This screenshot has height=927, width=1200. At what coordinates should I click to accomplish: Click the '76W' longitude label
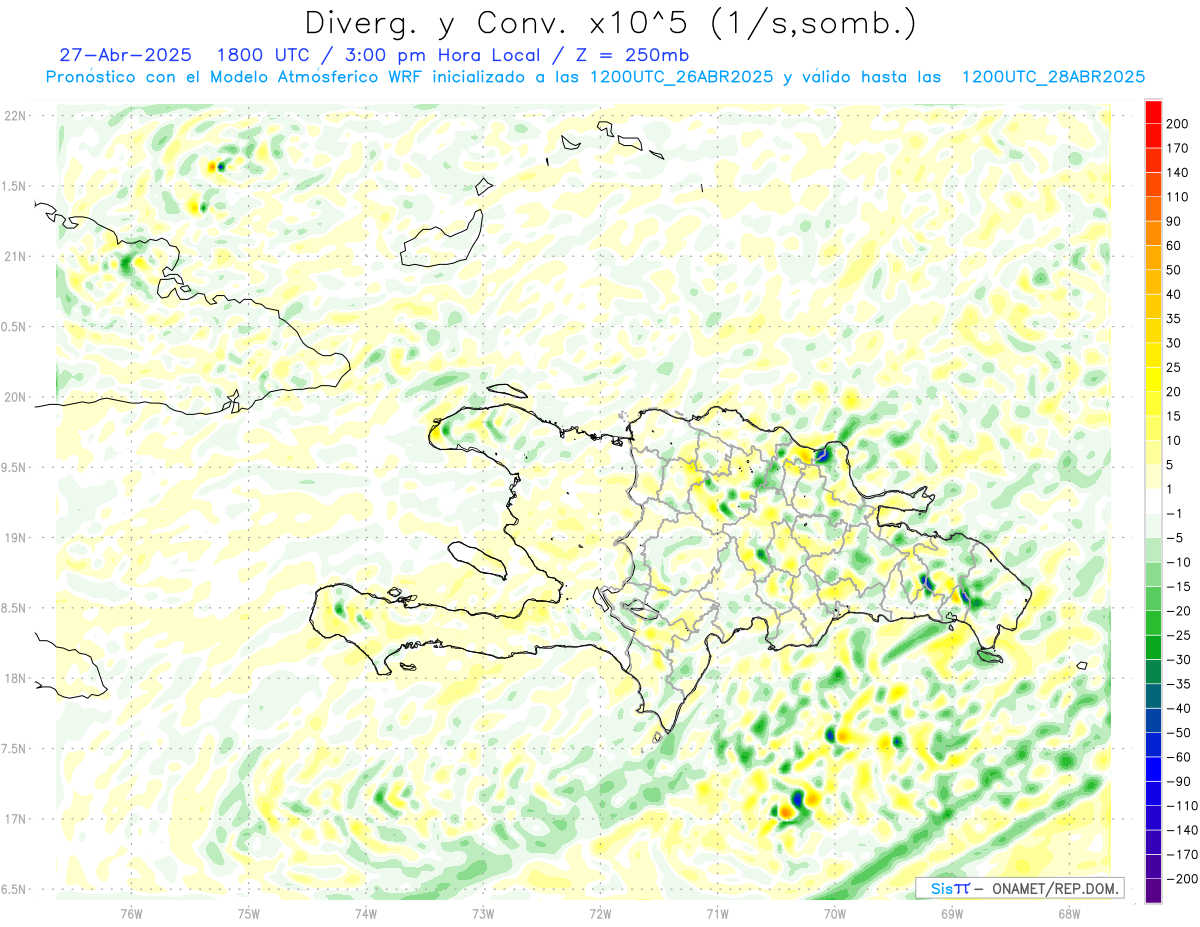click(x=131, y=912)
